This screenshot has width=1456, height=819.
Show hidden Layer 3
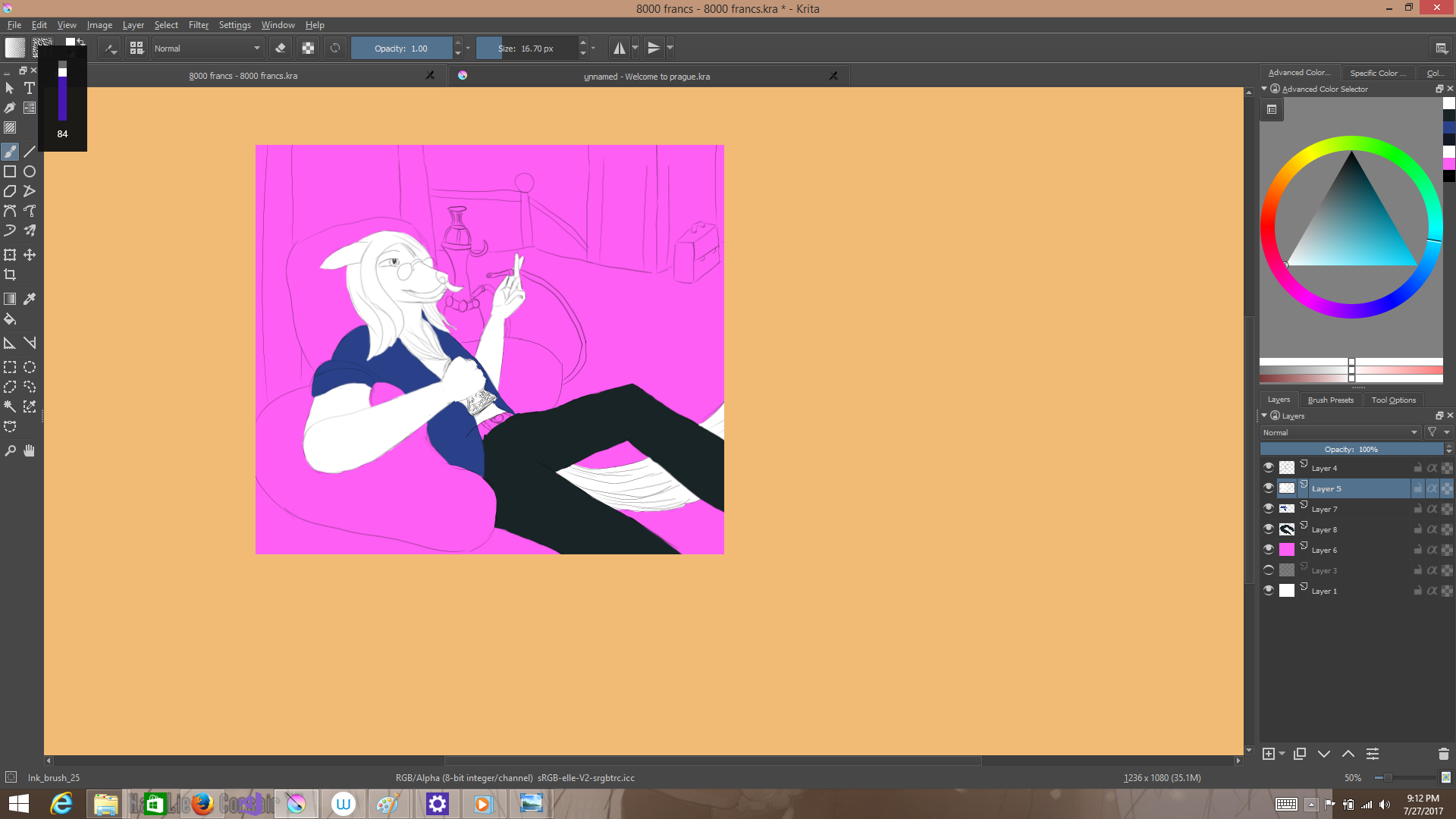[1268, 570]
